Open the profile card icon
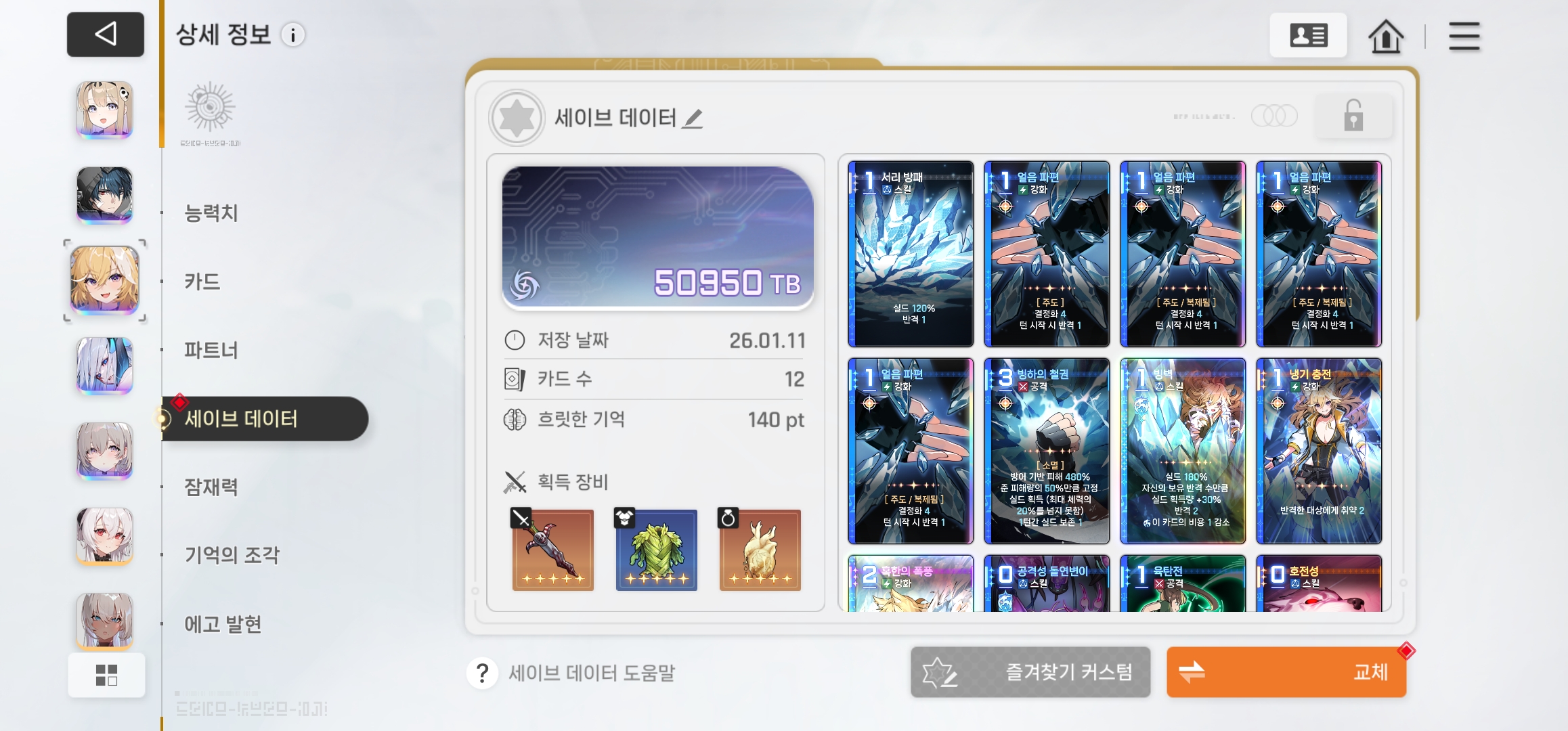Image resolution: width=1568 pixels, height=731 pixels. [x=1308, y=35]
